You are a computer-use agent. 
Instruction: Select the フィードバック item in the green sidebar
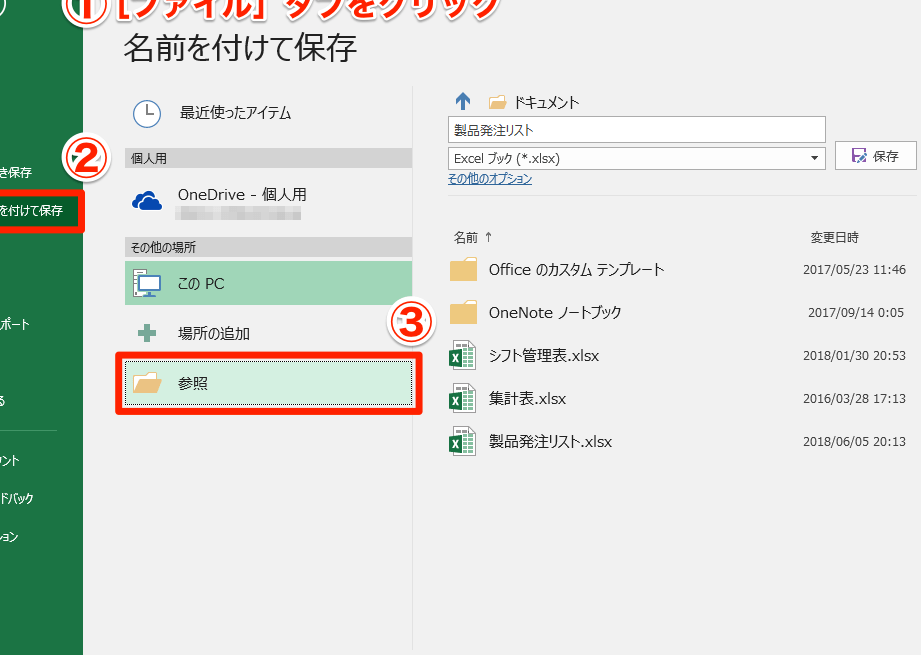(x=17, y=498)
